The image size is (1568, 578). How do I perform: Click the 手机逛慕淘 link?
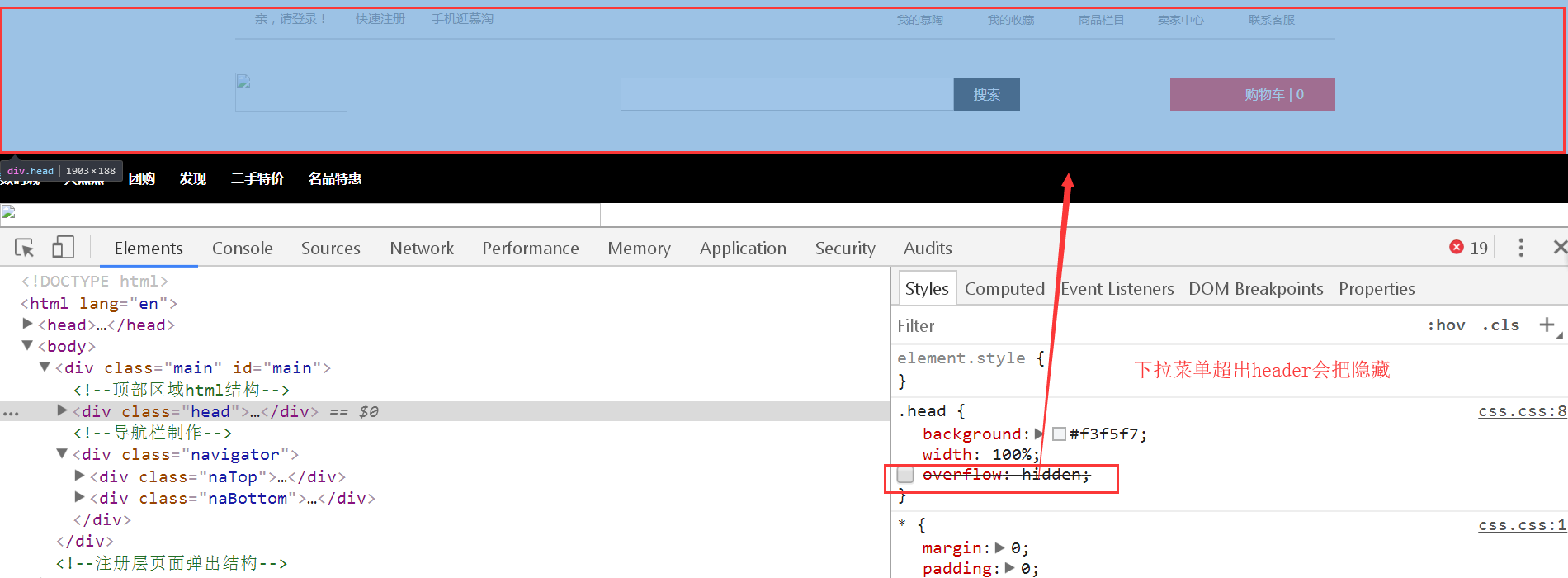point(462,19)
